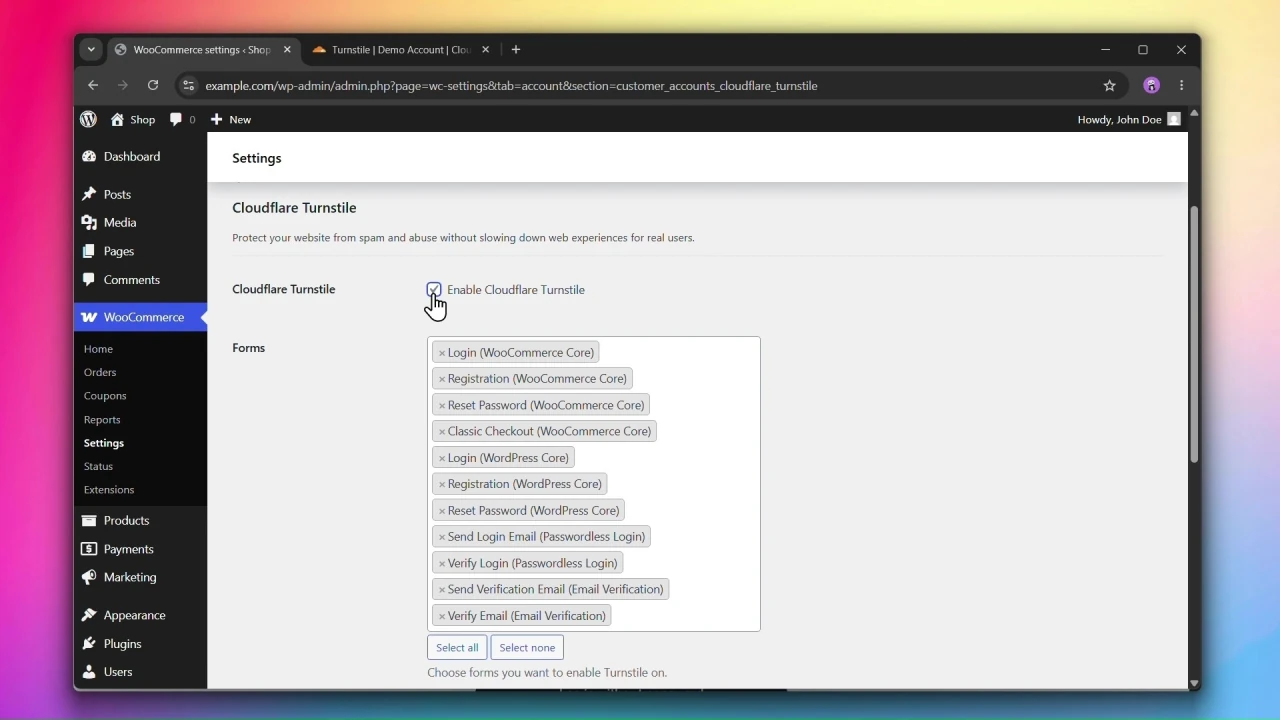Click the Howdy, John Doe text
The height and width of the screenshot is (720, 1280).
(1119, 119)
